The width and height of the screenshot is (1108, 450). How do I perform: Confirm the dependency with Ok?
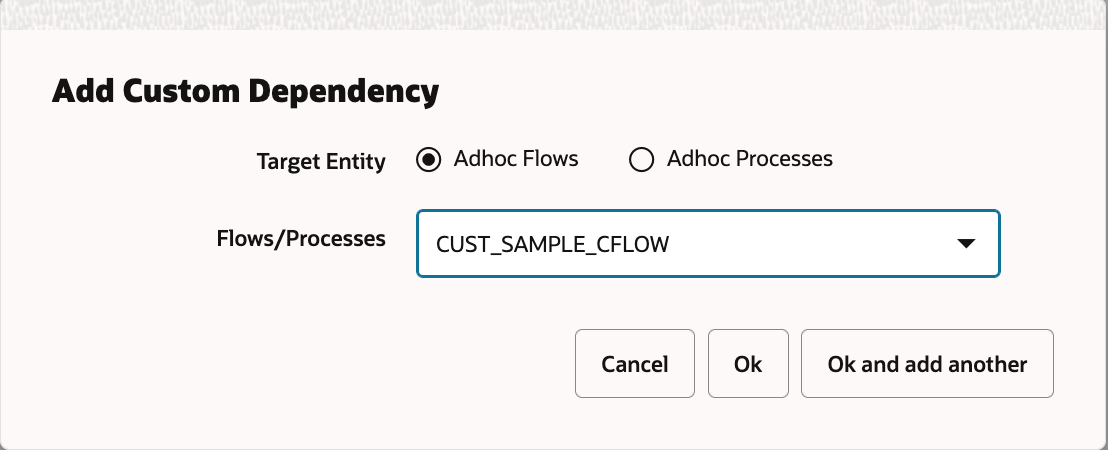748,364
